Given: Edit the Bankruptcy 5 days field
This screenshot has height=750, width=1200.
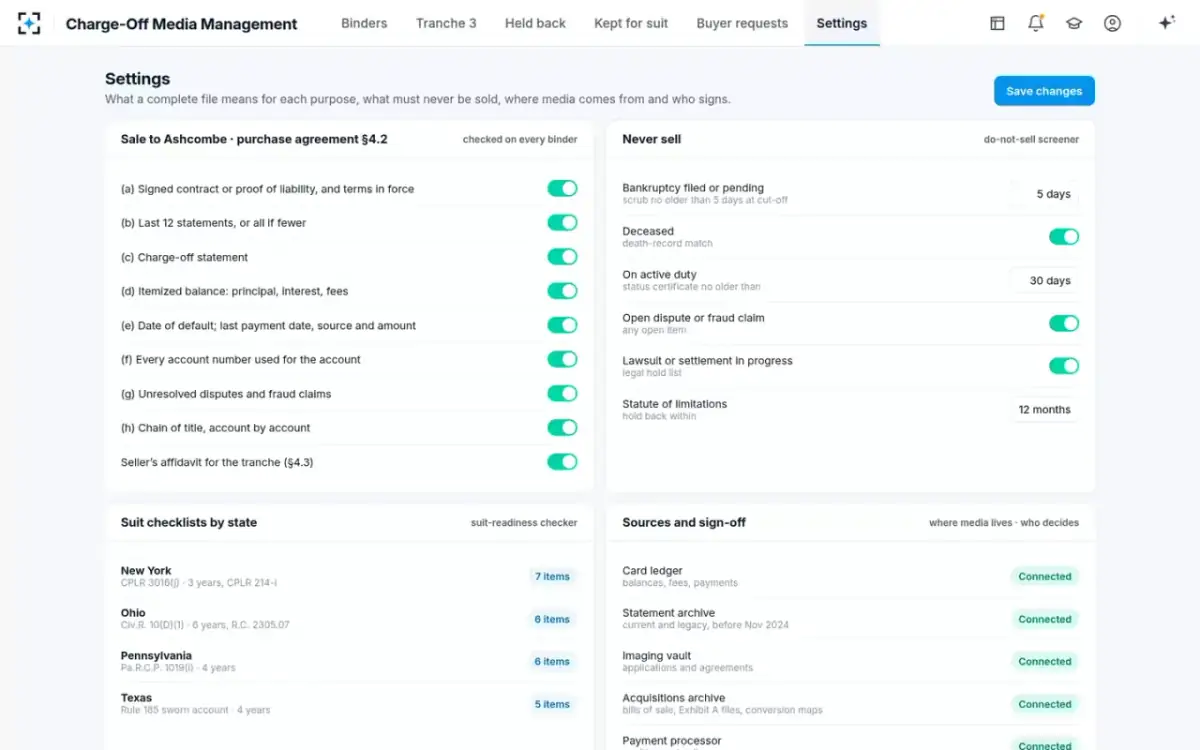Looking at the screenshot, I should tap(1044, 194).
